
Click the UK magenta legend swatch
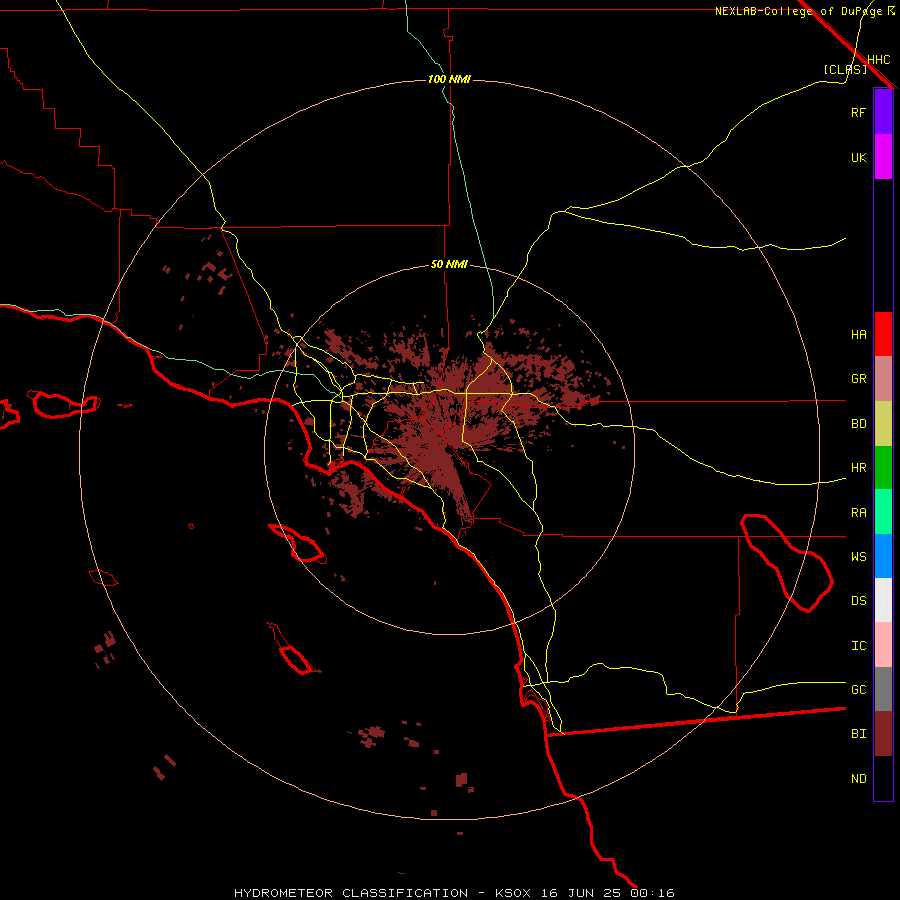tap(883, 157)
